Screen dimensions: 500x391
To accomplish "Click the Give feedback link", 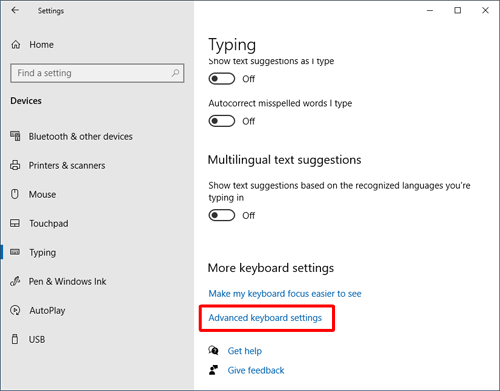I will [256, 370].
